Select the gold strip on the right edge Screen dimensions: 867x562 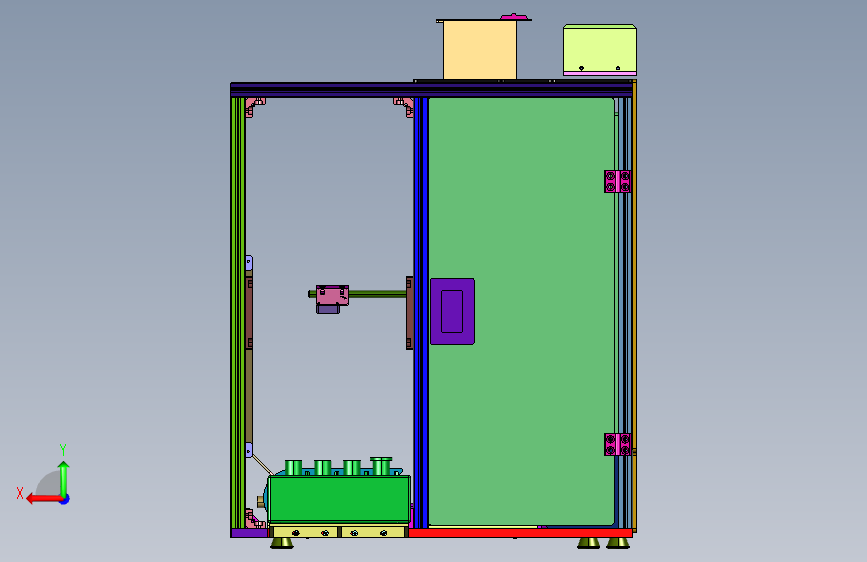point(635,306)
